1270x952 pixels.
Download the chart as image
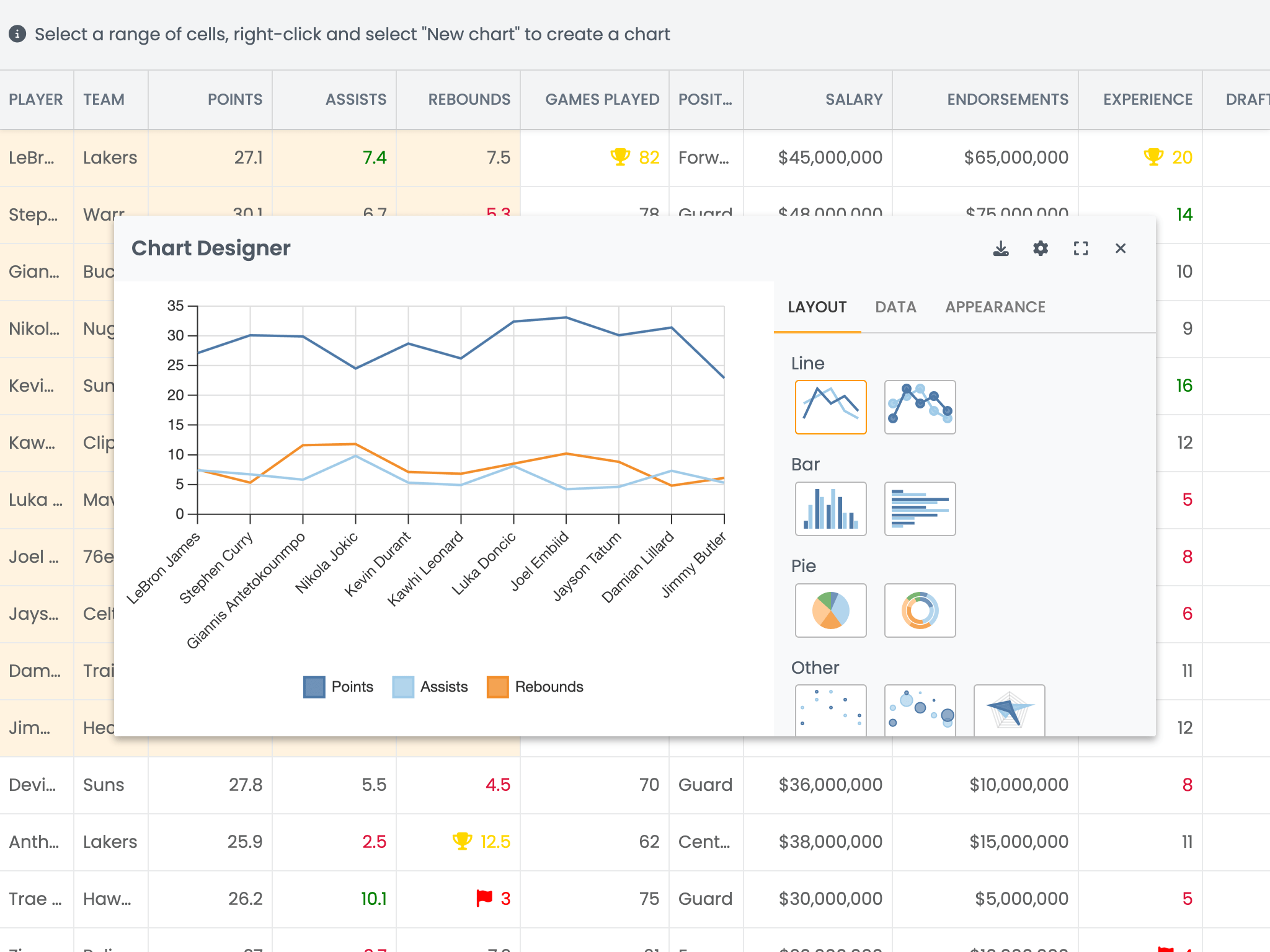point(1001,249)
